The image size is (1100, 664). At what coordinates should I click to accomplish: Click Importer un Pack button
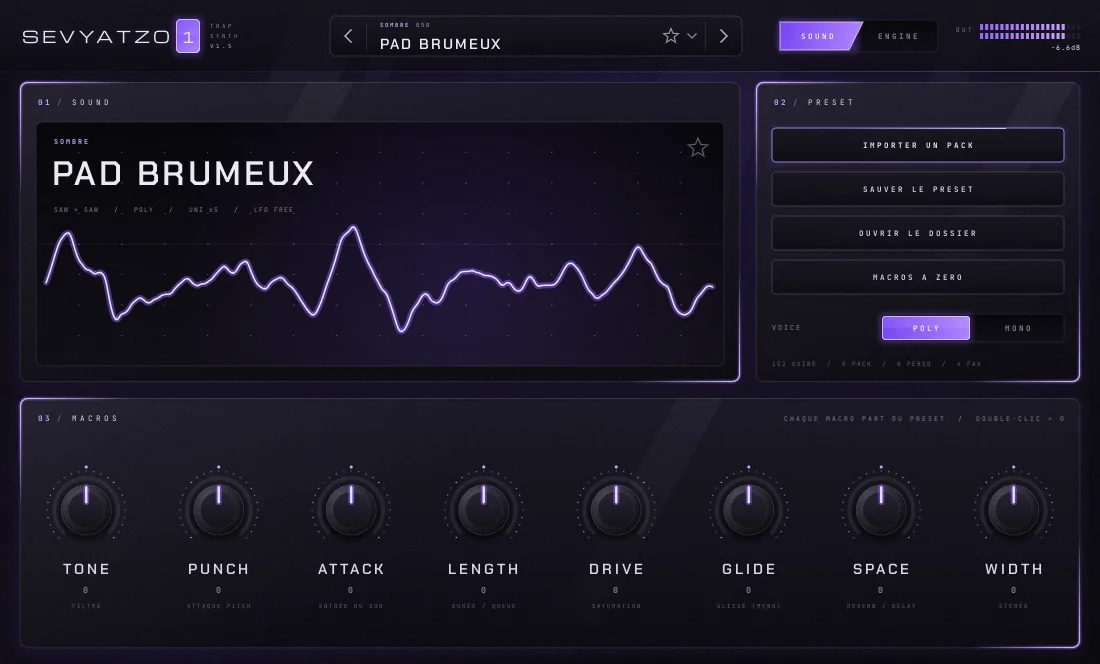coord(918,145)
